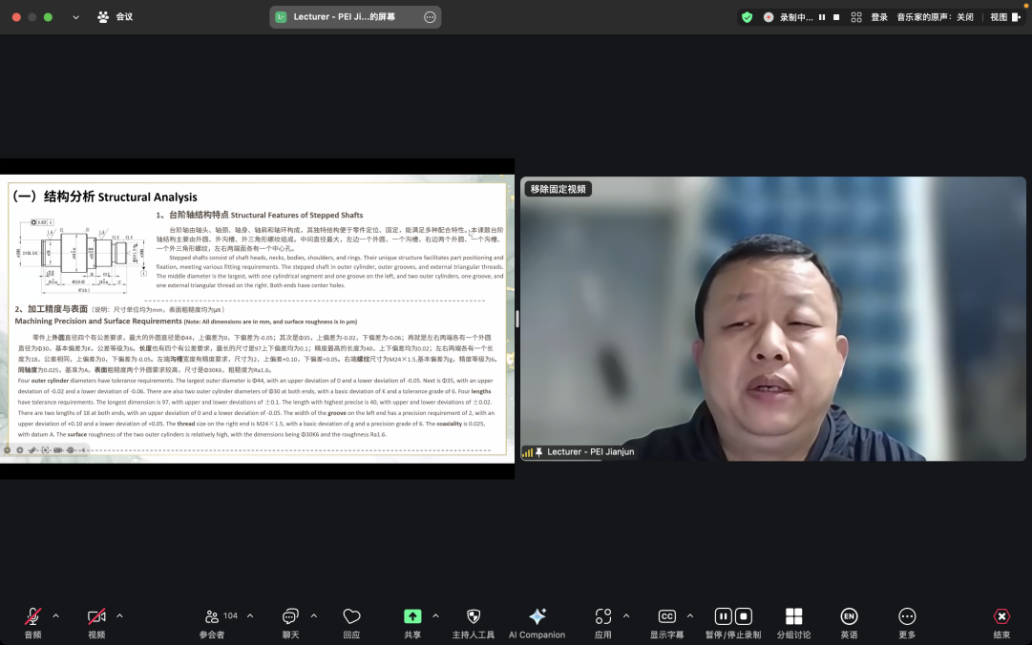Click the green security shield in top bar
This screenshot has height=645, width=1032.
pyautogui.click(x=746, y=17)
